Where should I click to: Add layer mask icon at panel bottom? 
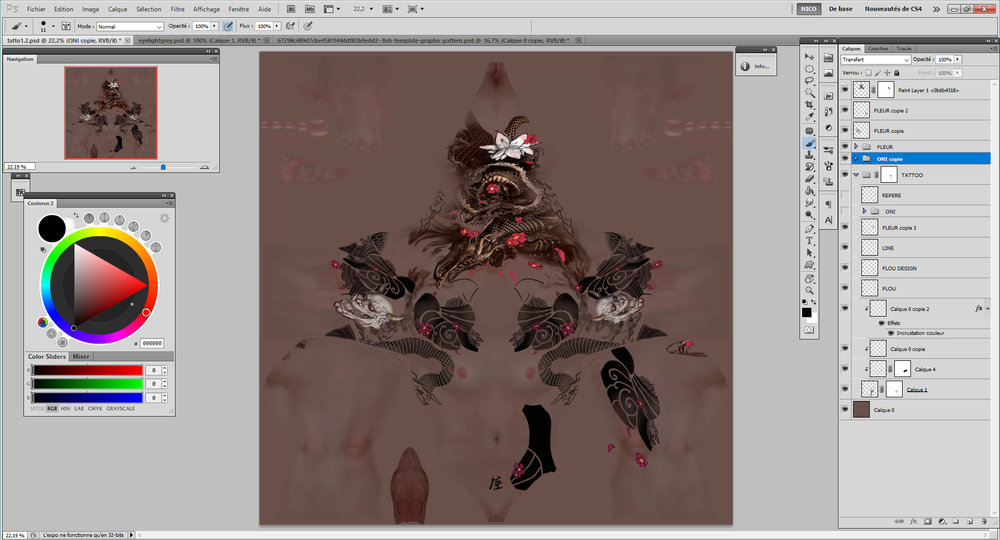point(928,522)
